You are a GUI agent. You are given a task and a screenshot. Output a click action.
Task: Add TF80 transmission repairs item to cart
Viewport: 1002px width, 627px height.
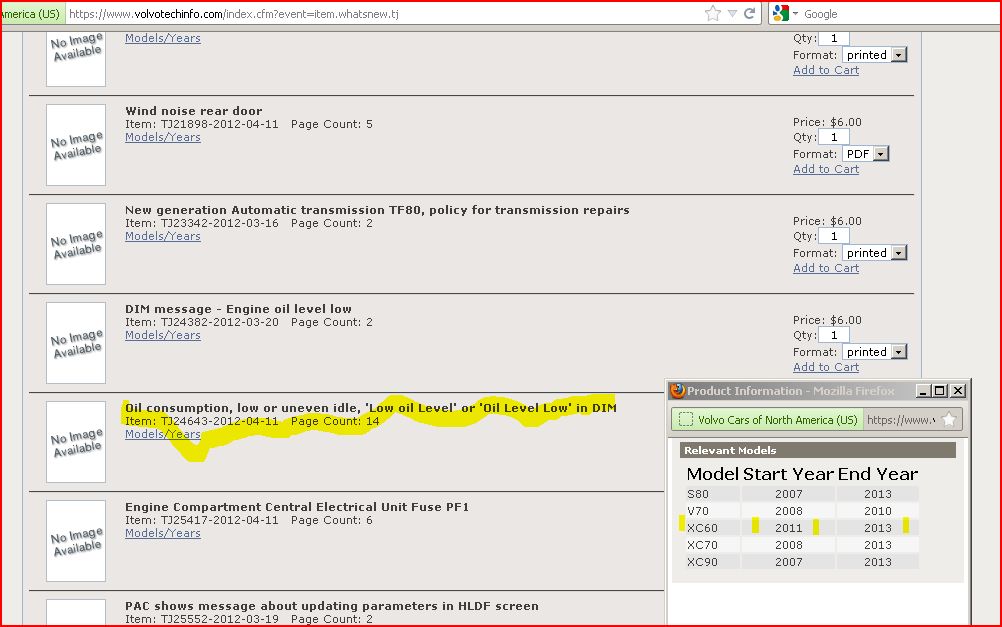pos(826,268)
